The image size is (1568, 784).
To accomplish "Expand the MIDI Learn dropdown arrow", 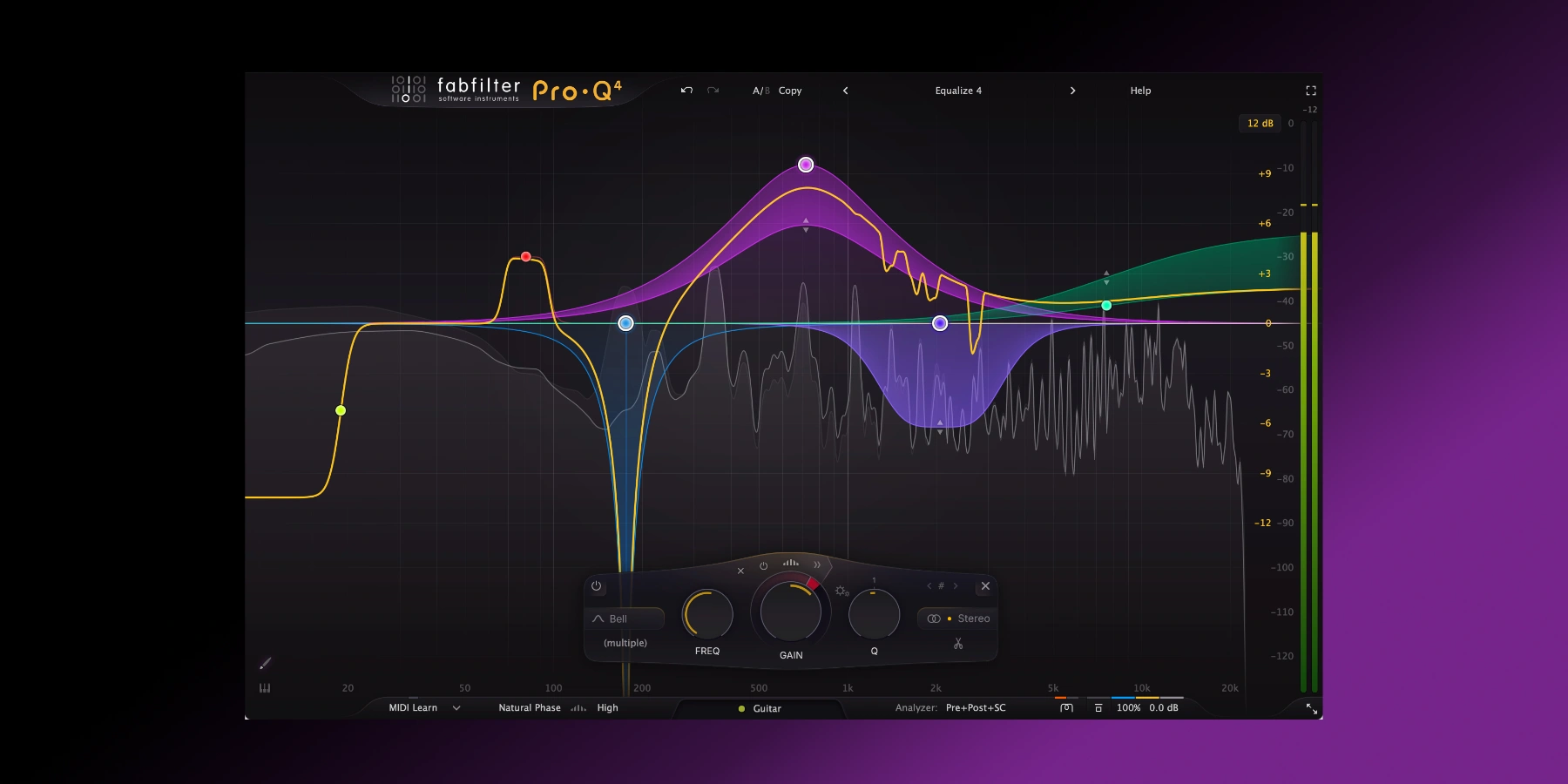I will click(456, 708).
